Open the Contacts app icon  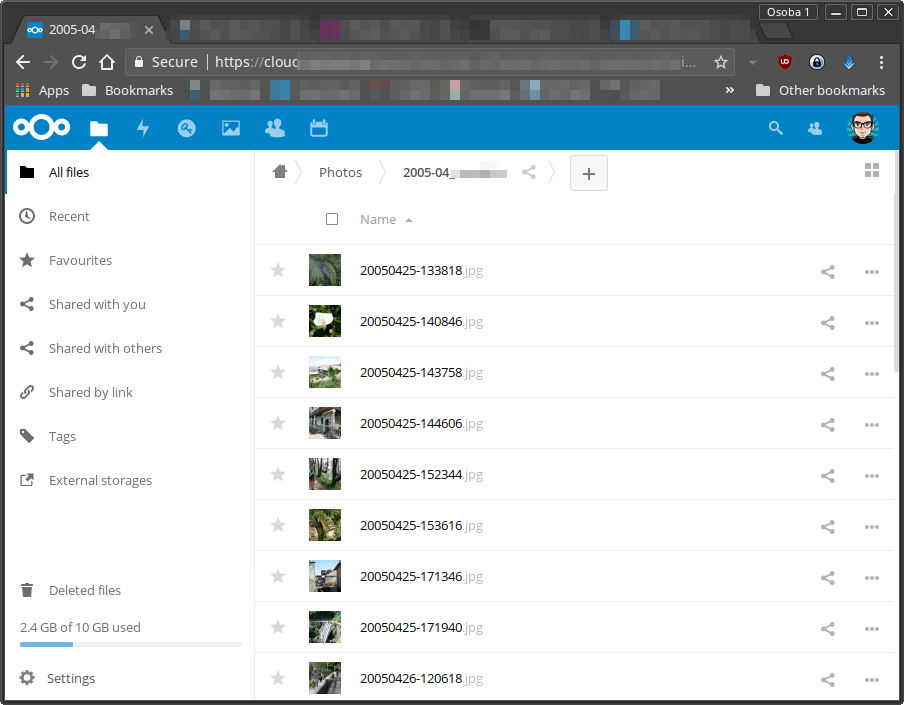pyautogui.click(x=275, y=128)
